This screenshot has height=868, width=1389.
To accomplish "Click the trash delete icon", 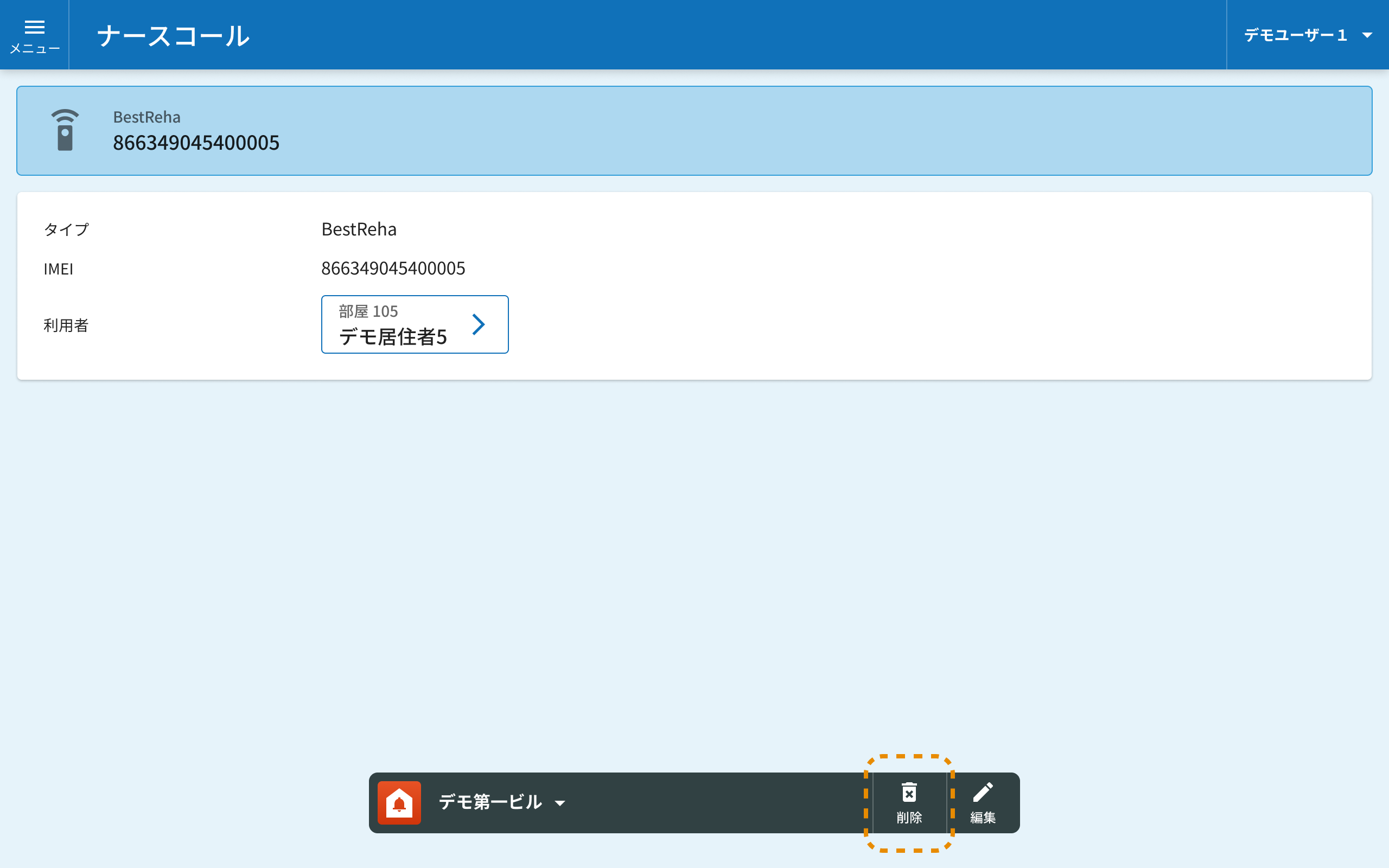I will (x=909, y=793).
